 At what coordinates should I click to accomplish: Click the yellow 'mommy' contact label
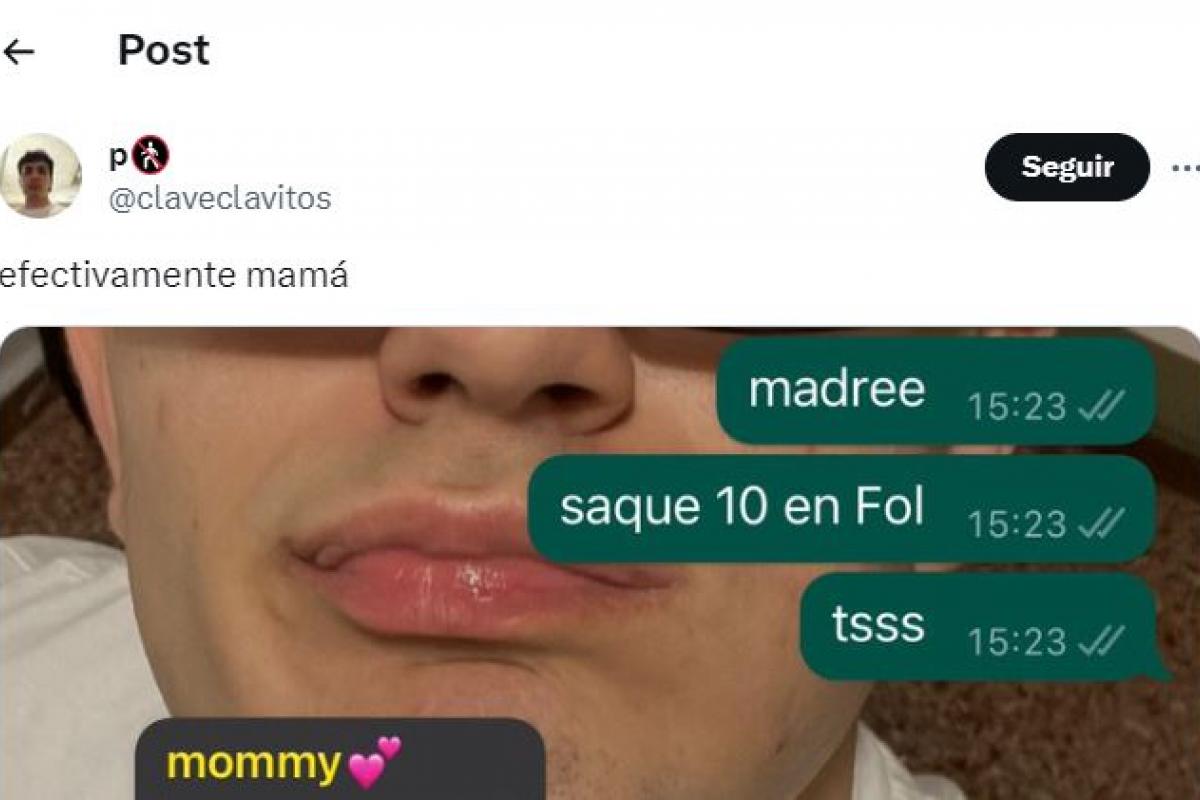[253, 764]
